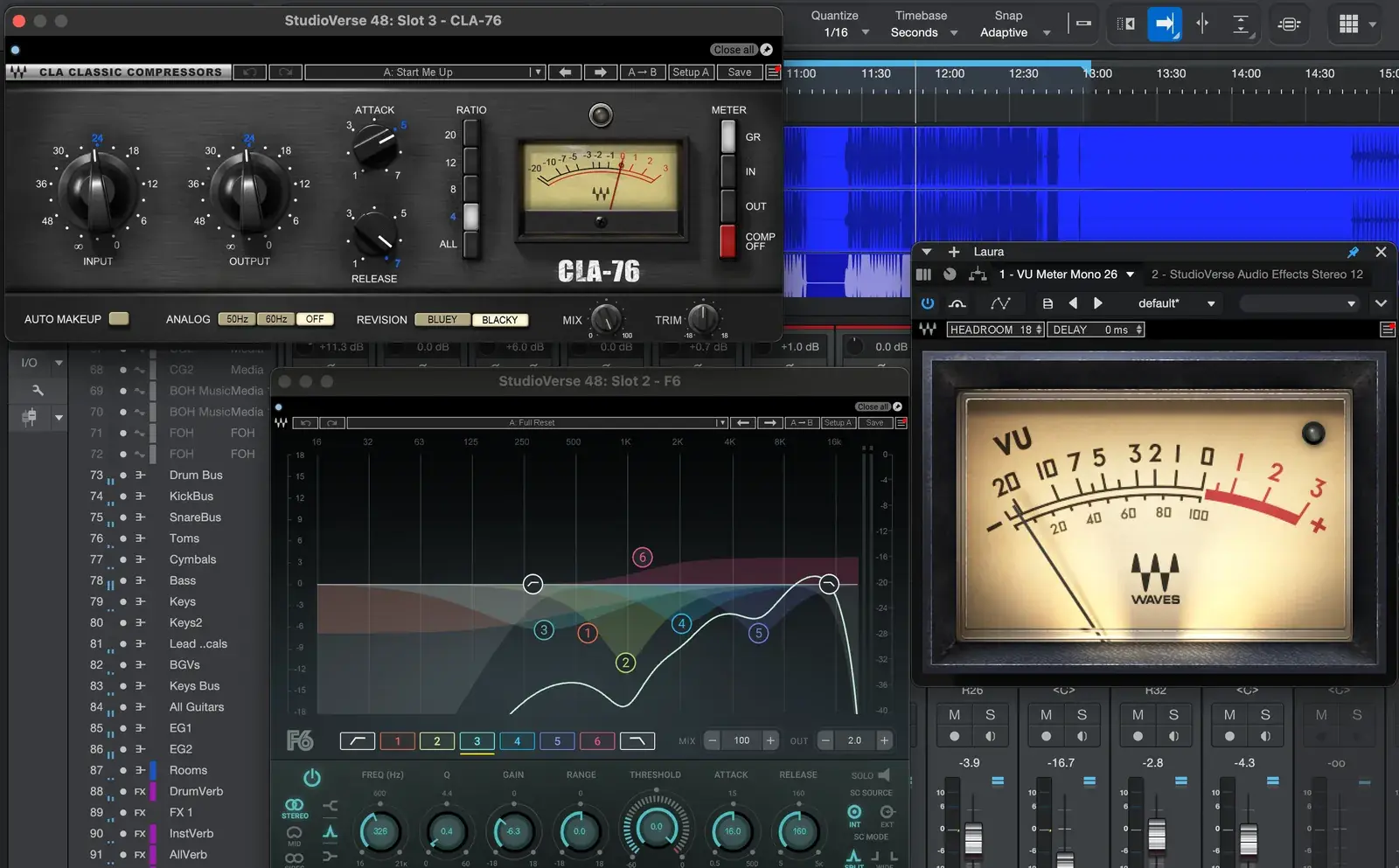
Task: Click the channel editor bars icon in Laura window
Action: (923, 274)
